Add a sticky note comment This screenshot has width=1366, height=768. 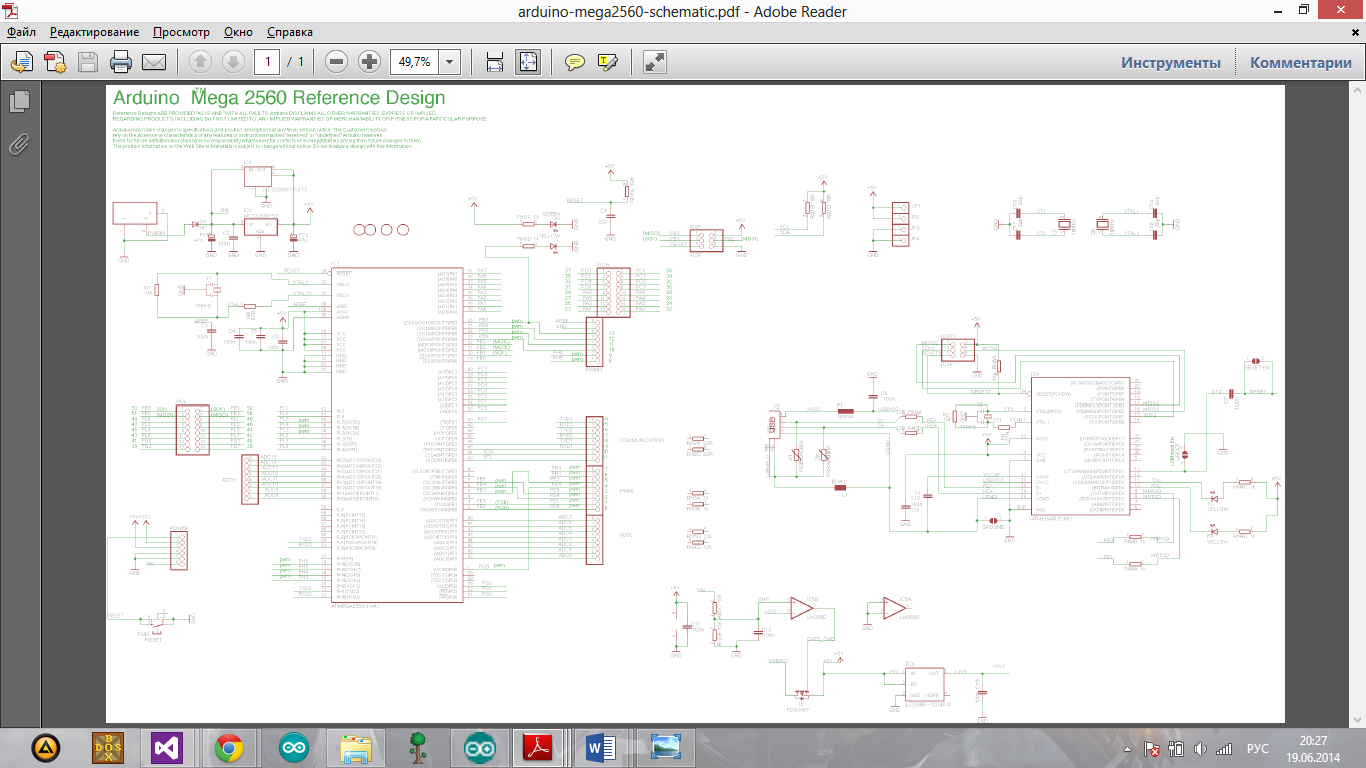(574, 62)
